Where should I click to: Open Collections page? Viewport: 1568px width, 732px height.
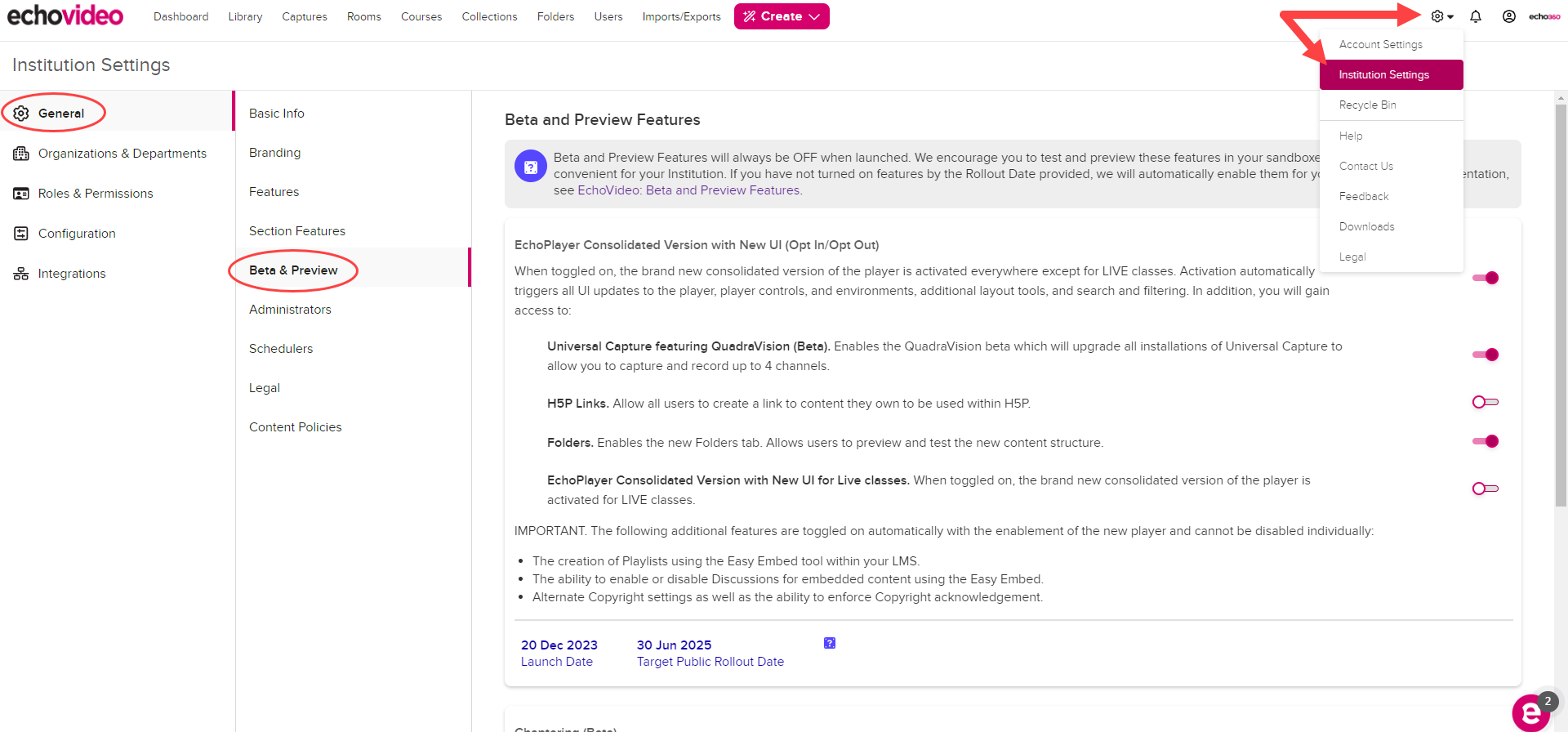coord(489,16)
